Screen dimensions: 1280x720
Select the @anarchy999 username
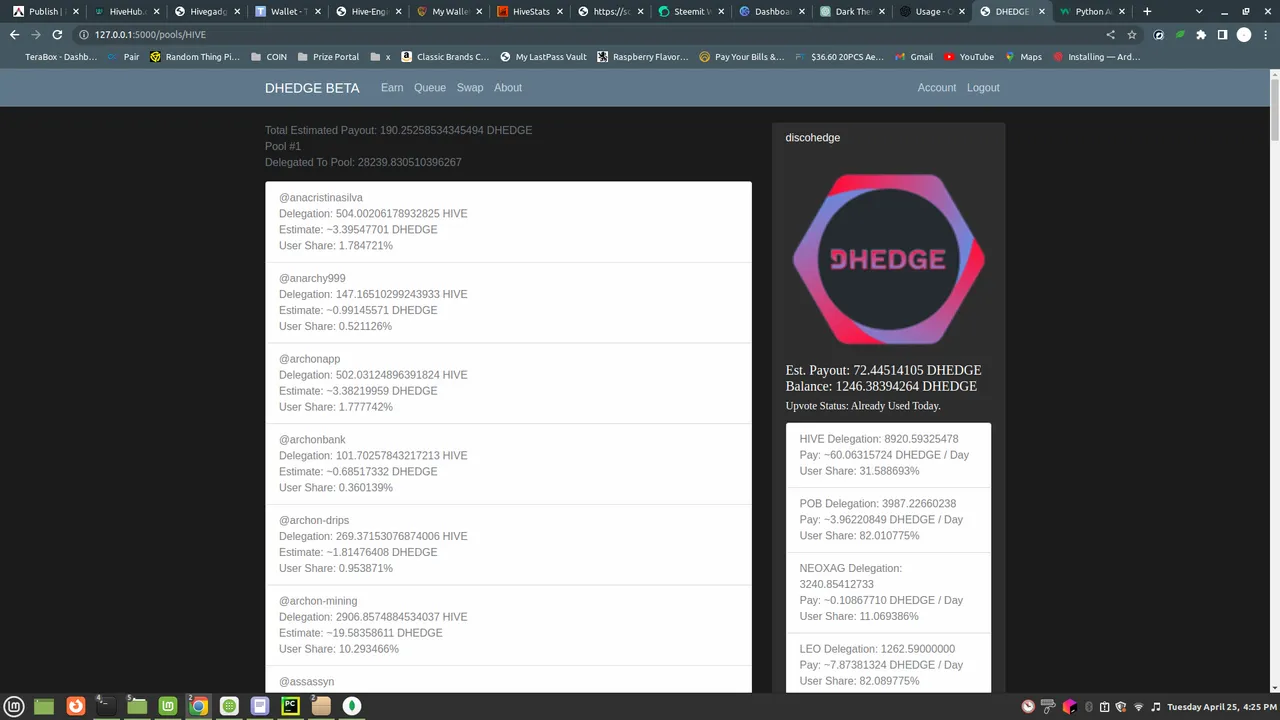[312, 278]
